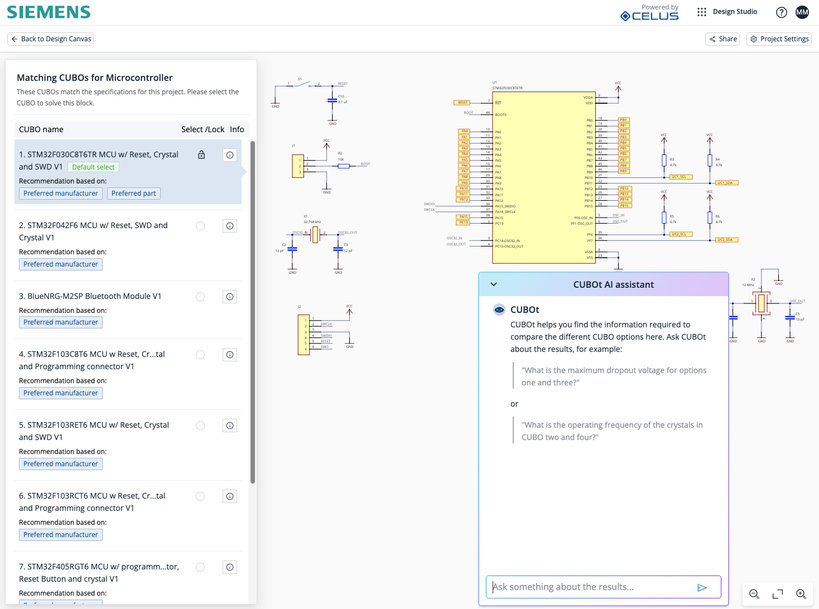Select the STM32F042F6 MCU radio button
Image resolution: width=819 pixels, height=609 pixels.
[200, 226]
